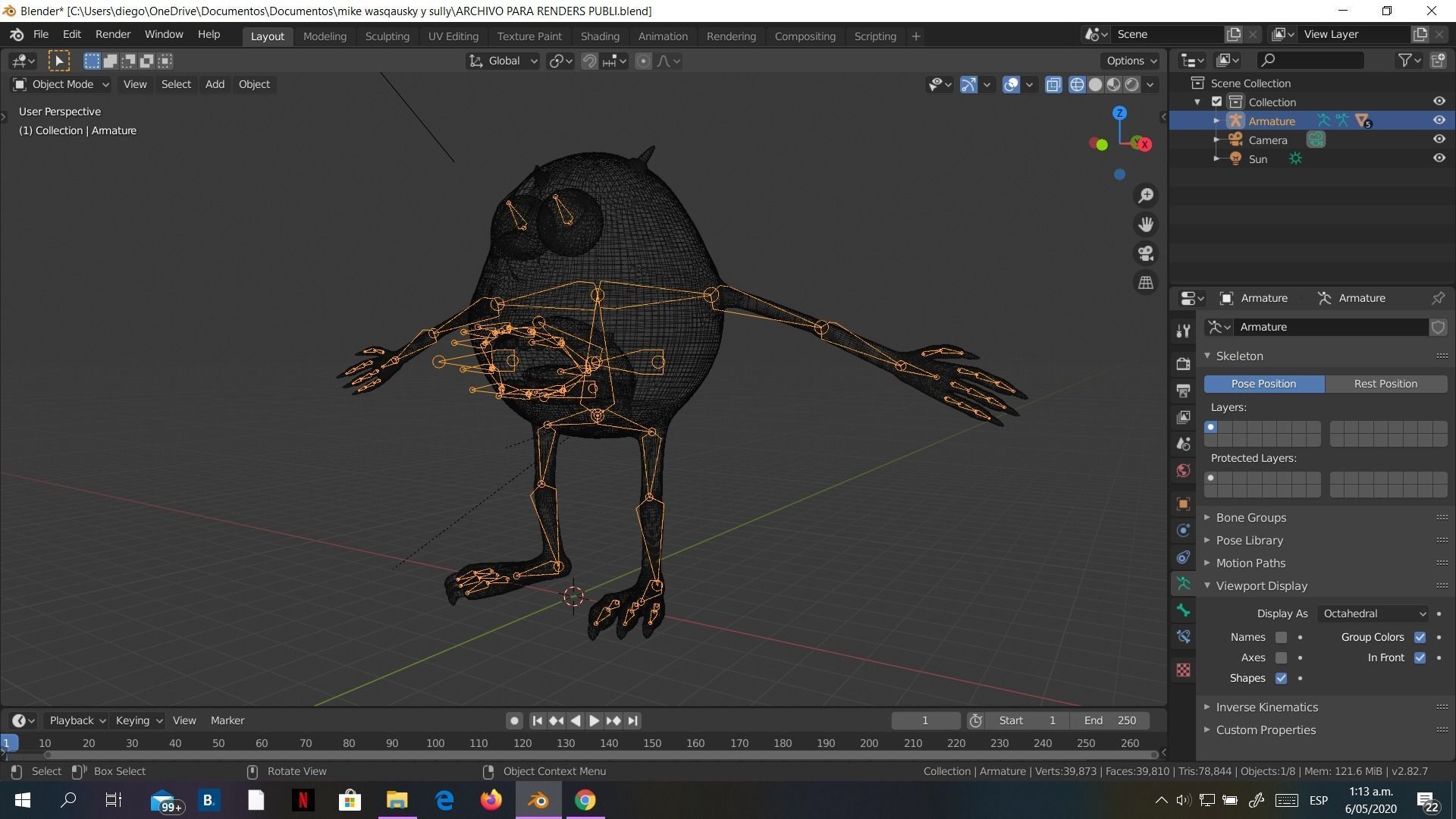The image size is (1456, 819).
Task: Hide the Armature in the outliner
Action: pyautogui.click(x=1439, y=121)
